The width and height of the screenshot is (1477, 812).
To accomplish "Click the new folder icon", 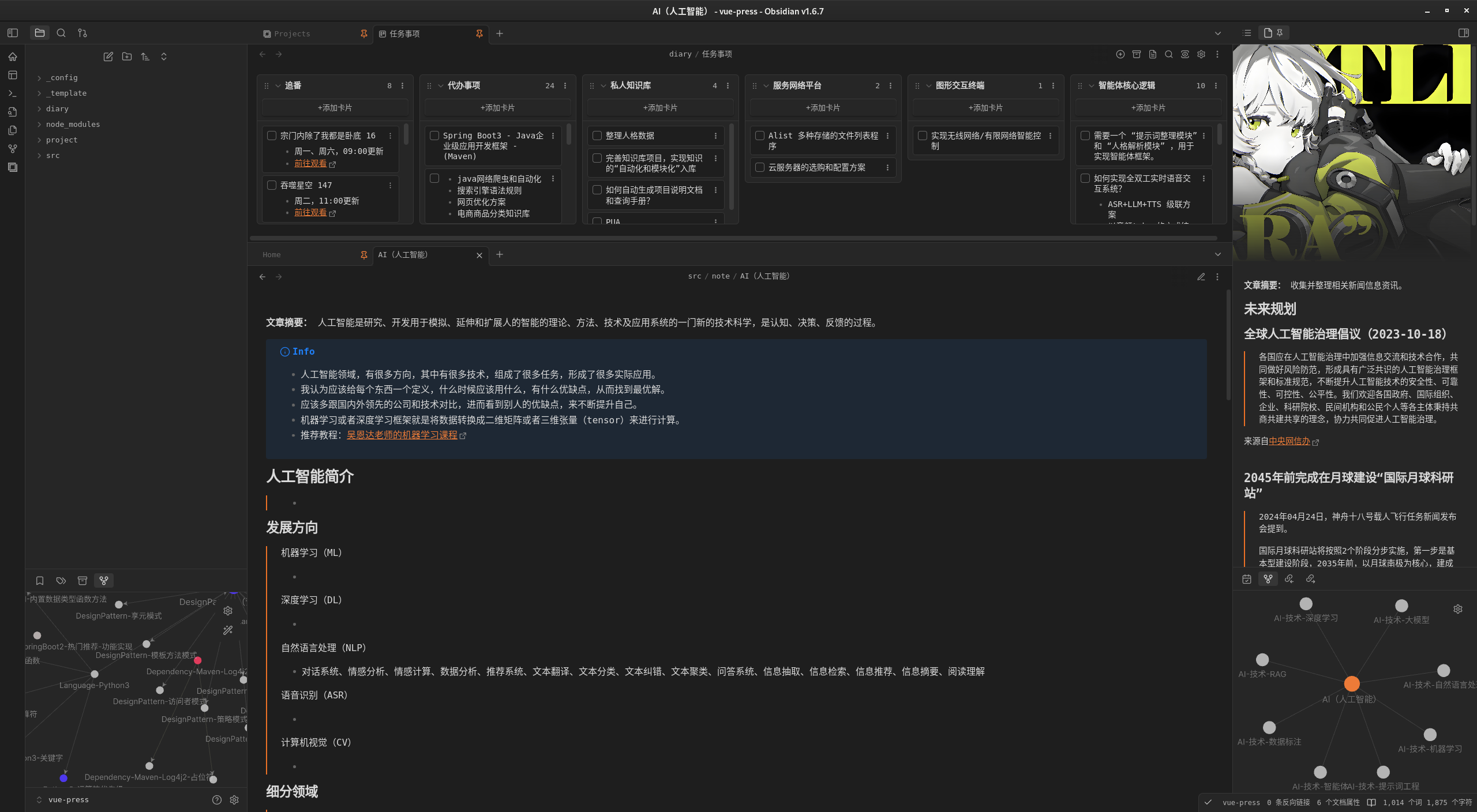I will (127, 57).
